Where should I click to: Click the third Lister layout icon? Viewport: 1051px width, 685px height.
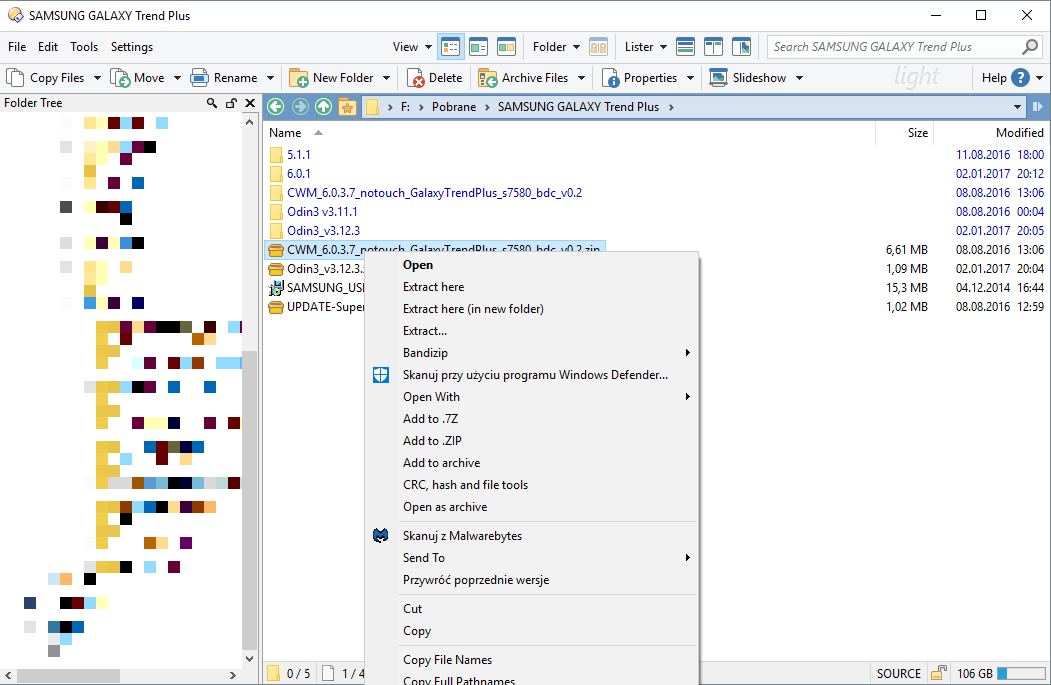click(741, 47)
